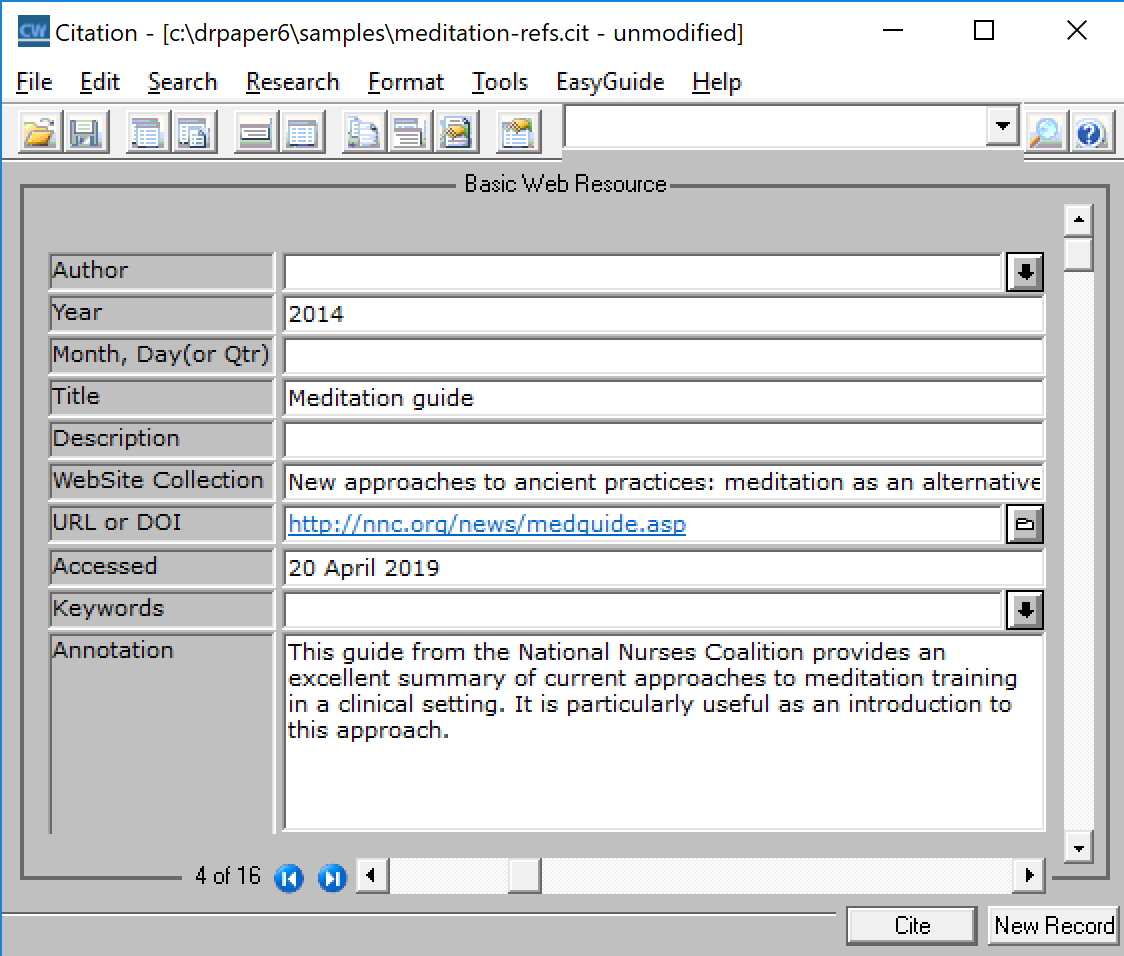This screenshot has height=956, width=1124.
Task: Go to the first record arrow
Action: pos(288,878)
